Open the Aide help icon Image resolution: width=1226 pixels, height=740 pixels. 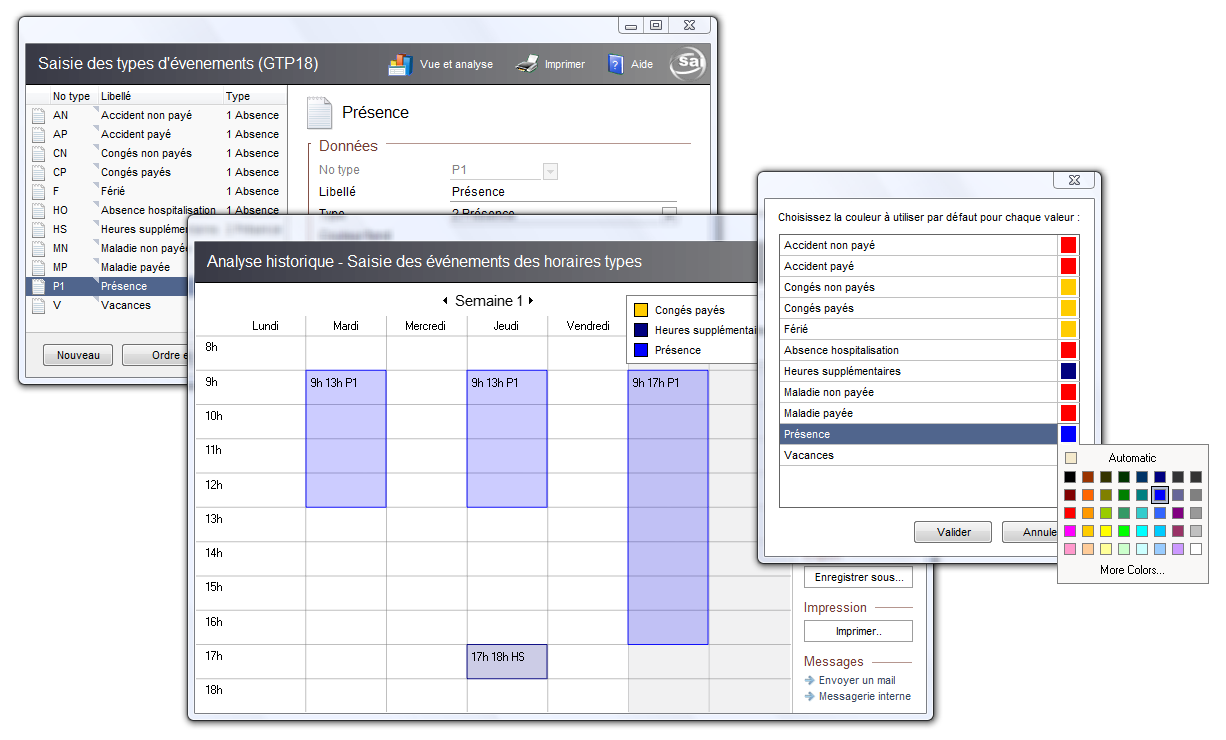click(616, 64)
